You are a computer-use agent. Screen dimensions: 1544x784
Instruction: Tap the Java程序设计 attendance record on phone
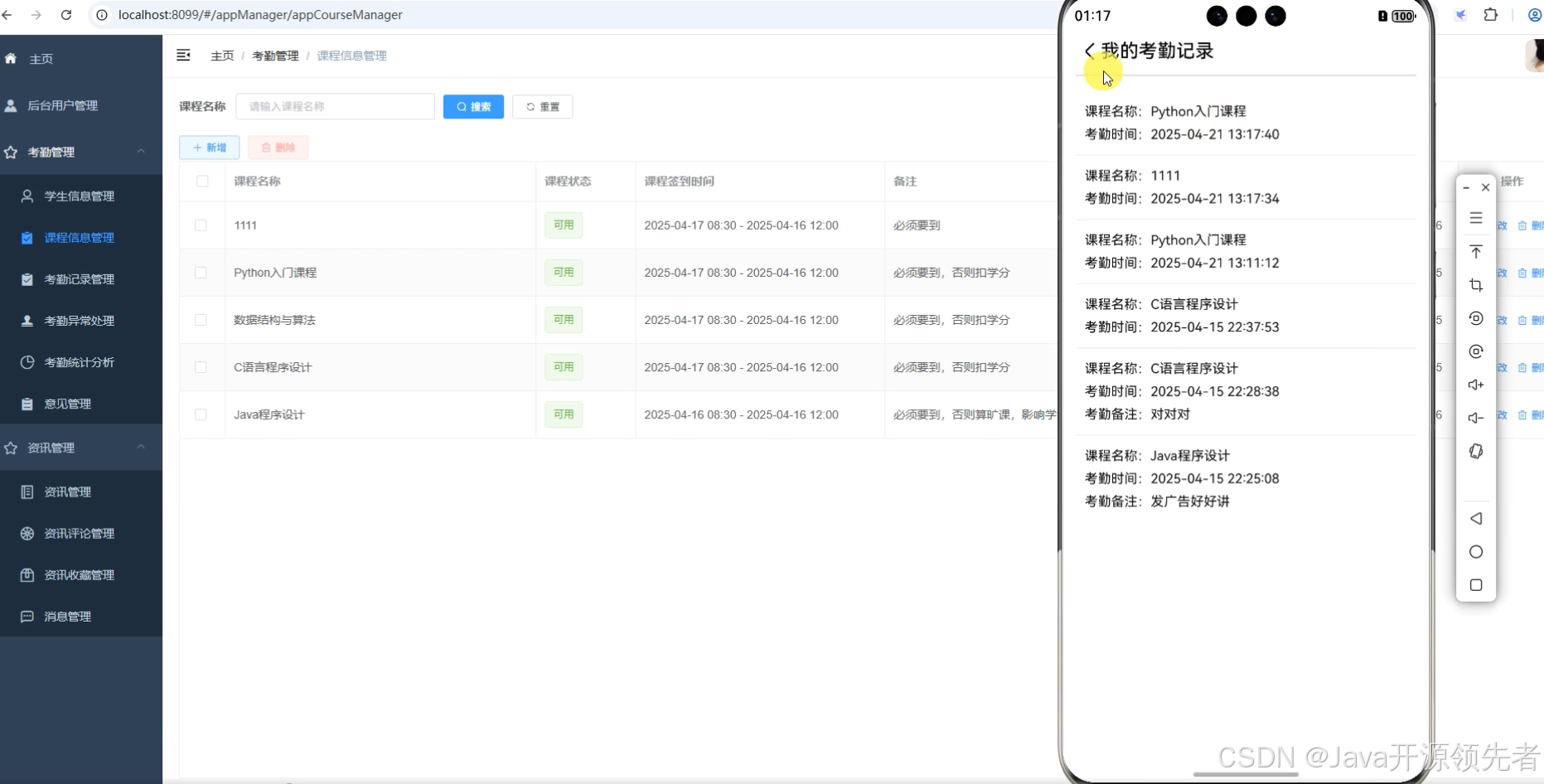click(1246, 478)
